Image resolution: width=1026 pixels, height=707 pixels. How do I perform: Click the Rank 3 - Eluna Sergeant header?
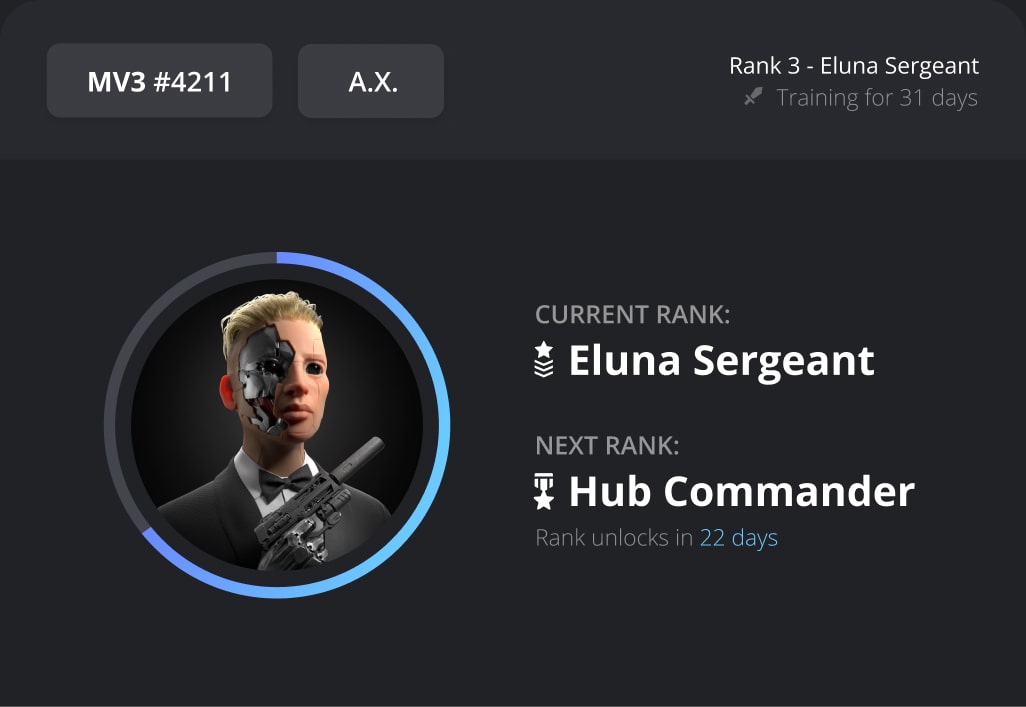pos(854,65)
